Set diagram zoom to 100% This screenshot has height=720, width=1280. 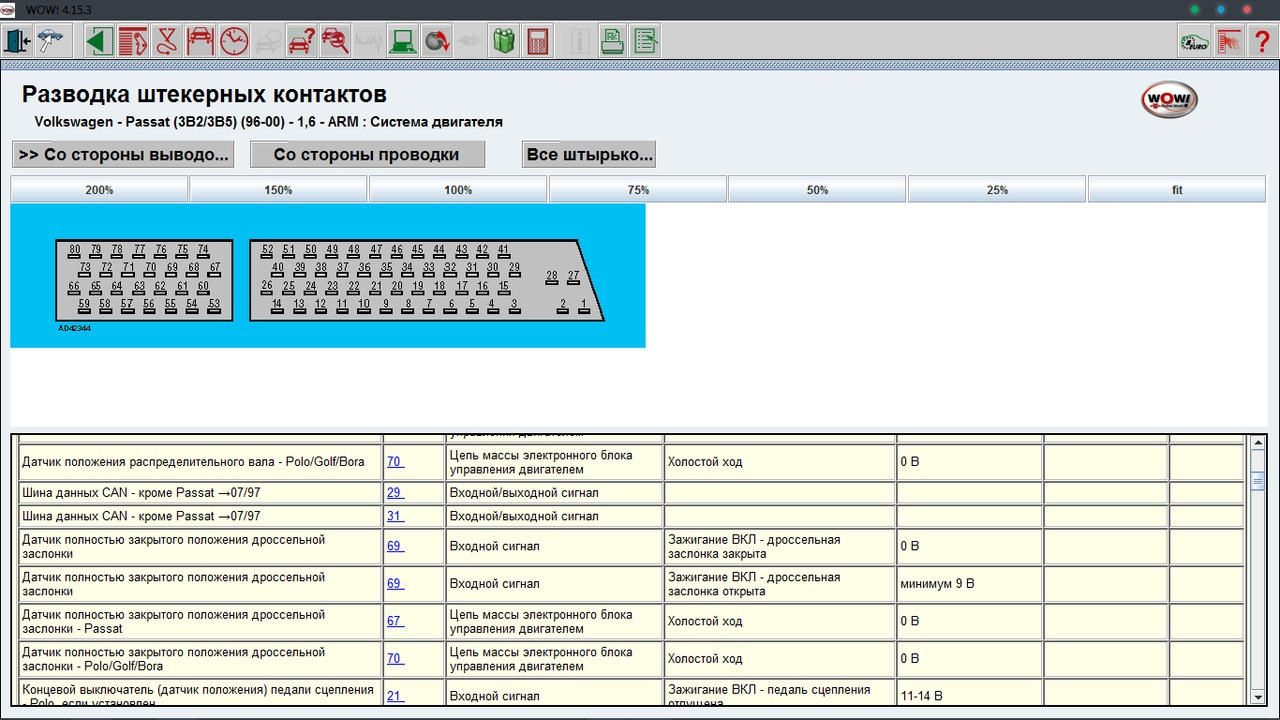pyautogui.click(x=458, y=190)
